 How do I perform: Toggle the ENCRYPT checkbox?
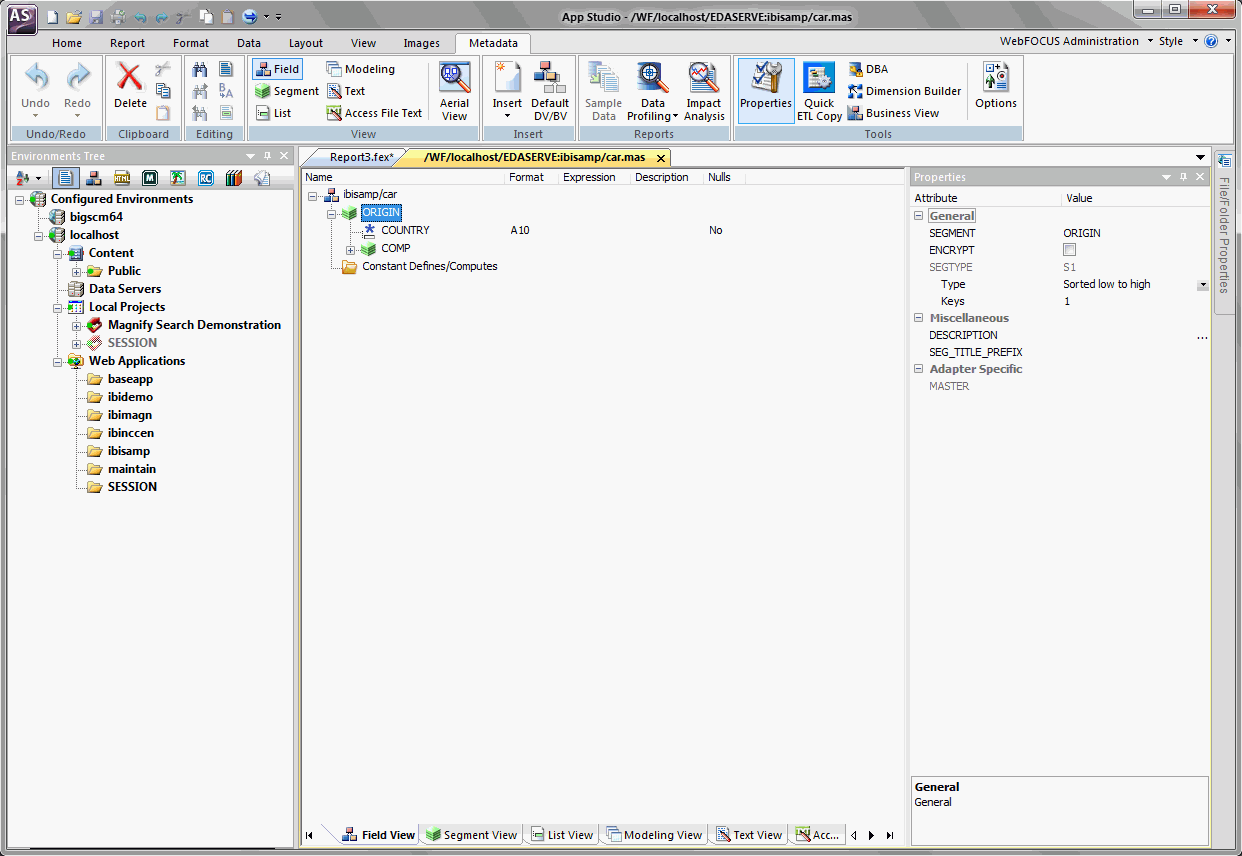tap(1069, 250)
